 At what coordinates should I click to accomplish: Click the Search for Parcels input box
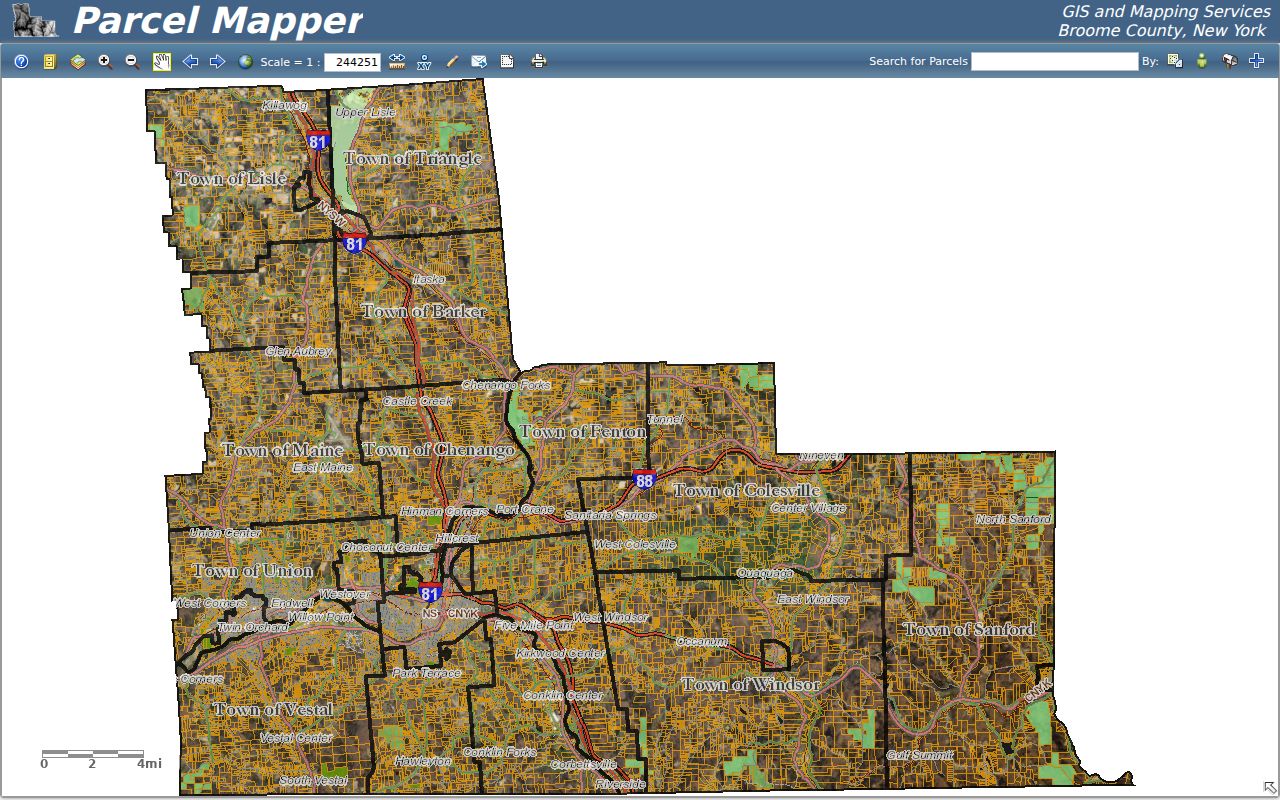pyautogui.click(x=1055, y=61)
